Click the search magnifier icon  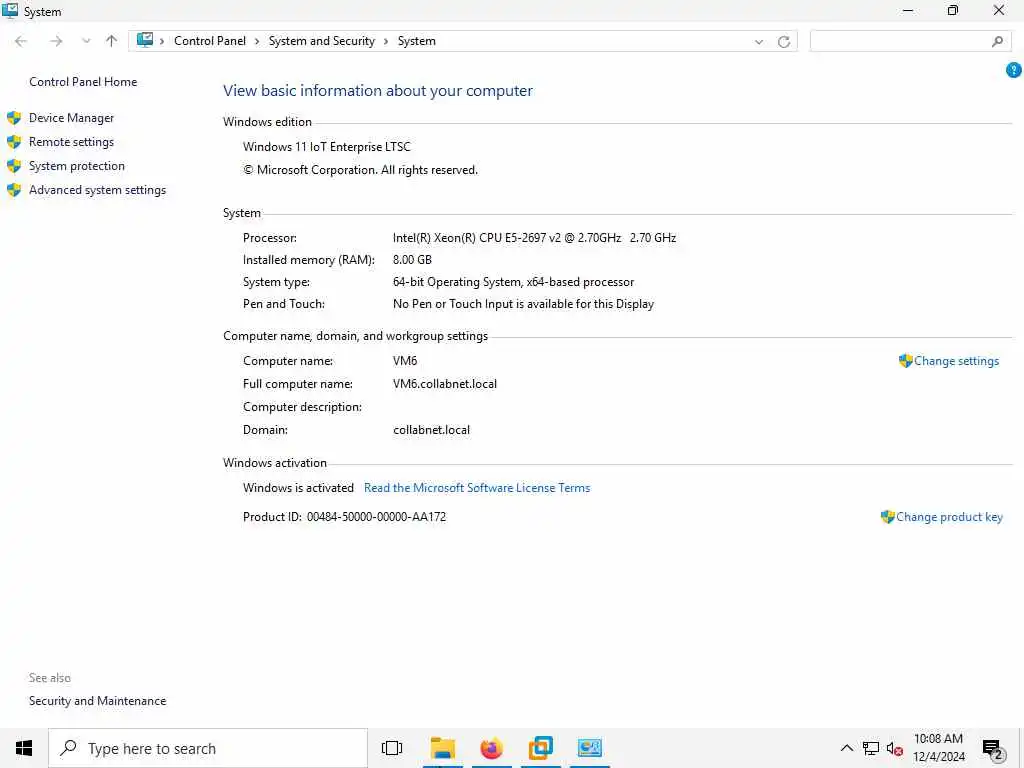point(997,41)
